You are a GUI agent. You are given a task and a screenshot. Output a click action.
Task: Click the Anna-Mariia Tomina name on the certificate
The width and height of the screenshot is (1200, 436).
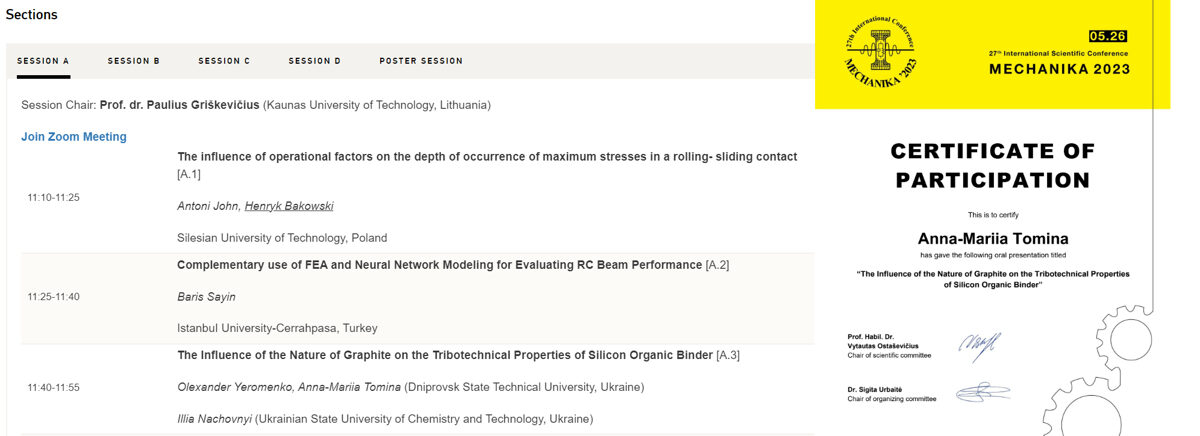992,238
